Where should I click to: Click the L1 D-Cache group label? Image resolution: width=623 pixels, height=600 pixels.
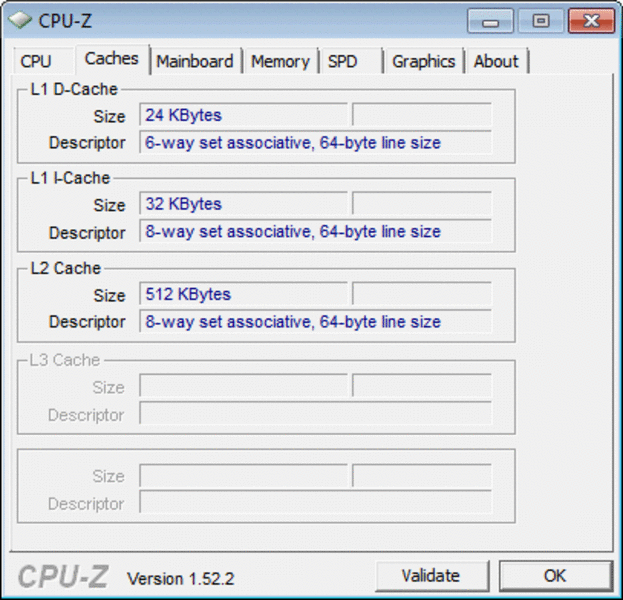click(x=74, y=89)
